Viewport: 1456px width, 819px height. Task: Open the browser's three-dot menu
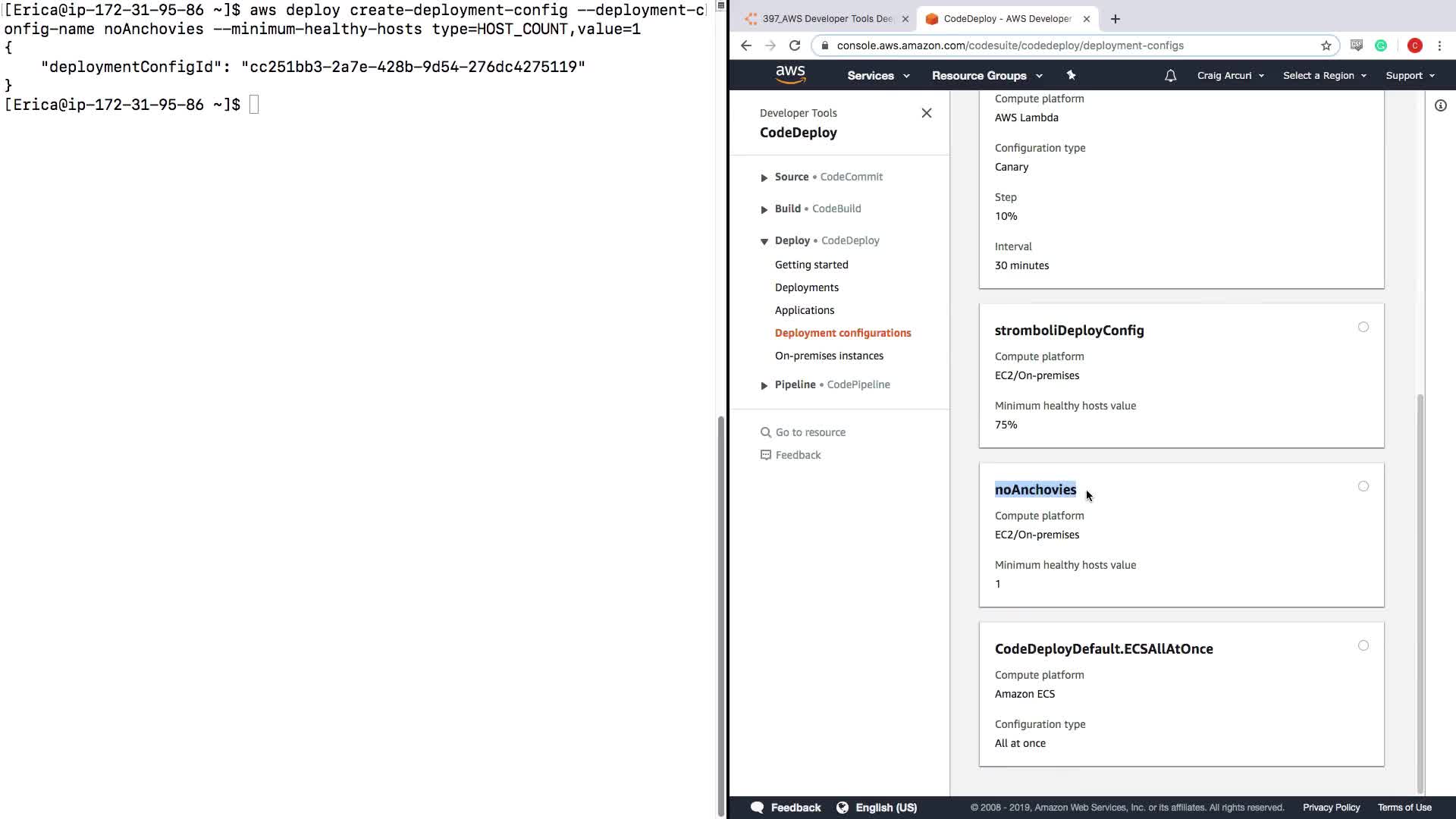[1439, 45]
